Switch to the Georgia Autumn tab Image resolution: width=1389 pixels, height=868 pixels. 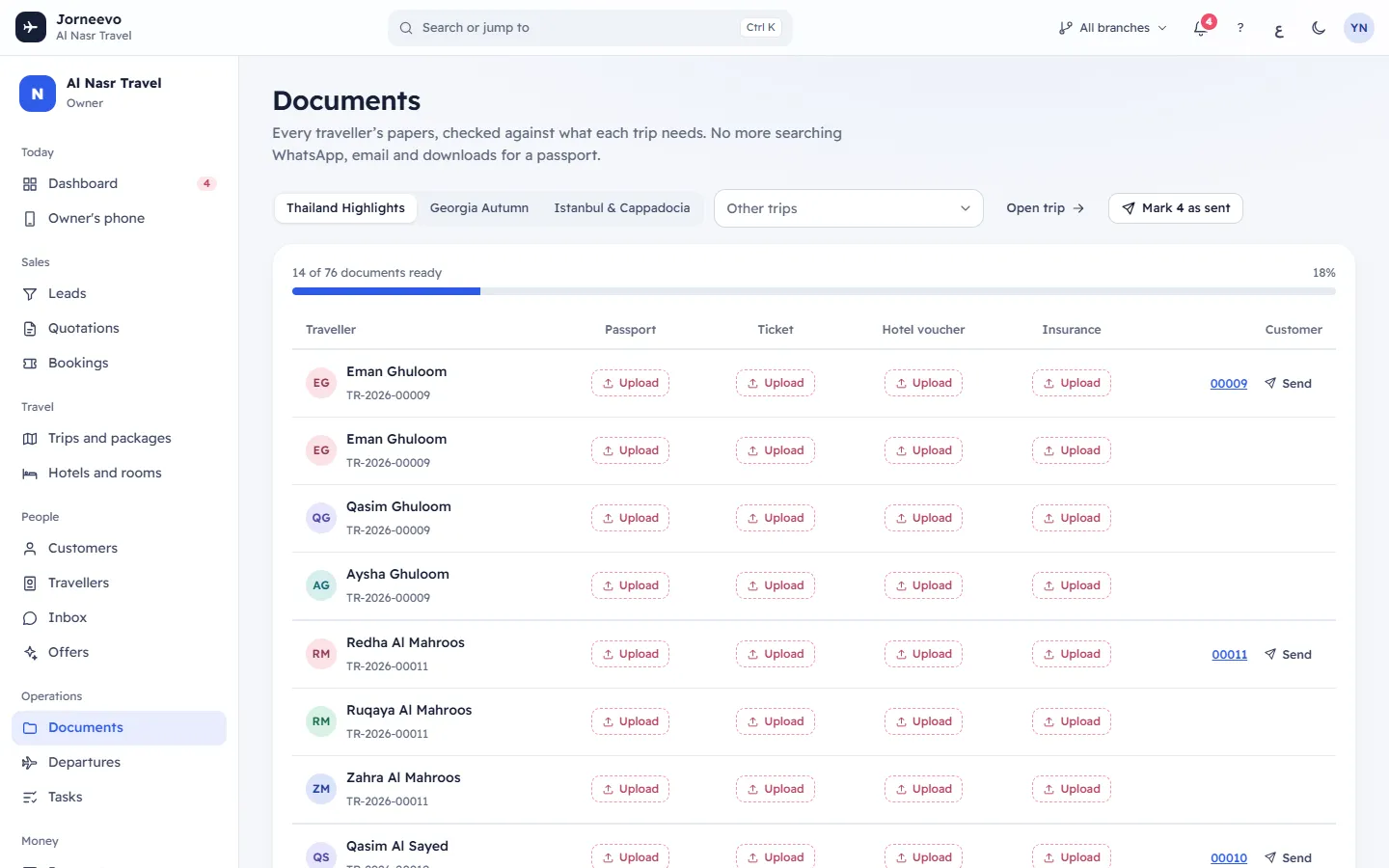(x=479, y=208)
